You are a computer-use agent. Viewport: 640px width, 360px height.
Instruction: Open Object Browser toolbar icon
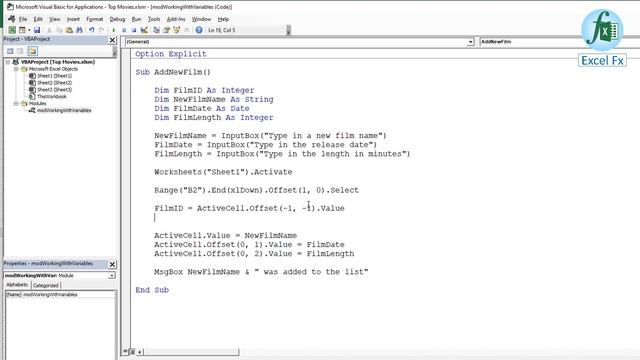pos(177,30)
